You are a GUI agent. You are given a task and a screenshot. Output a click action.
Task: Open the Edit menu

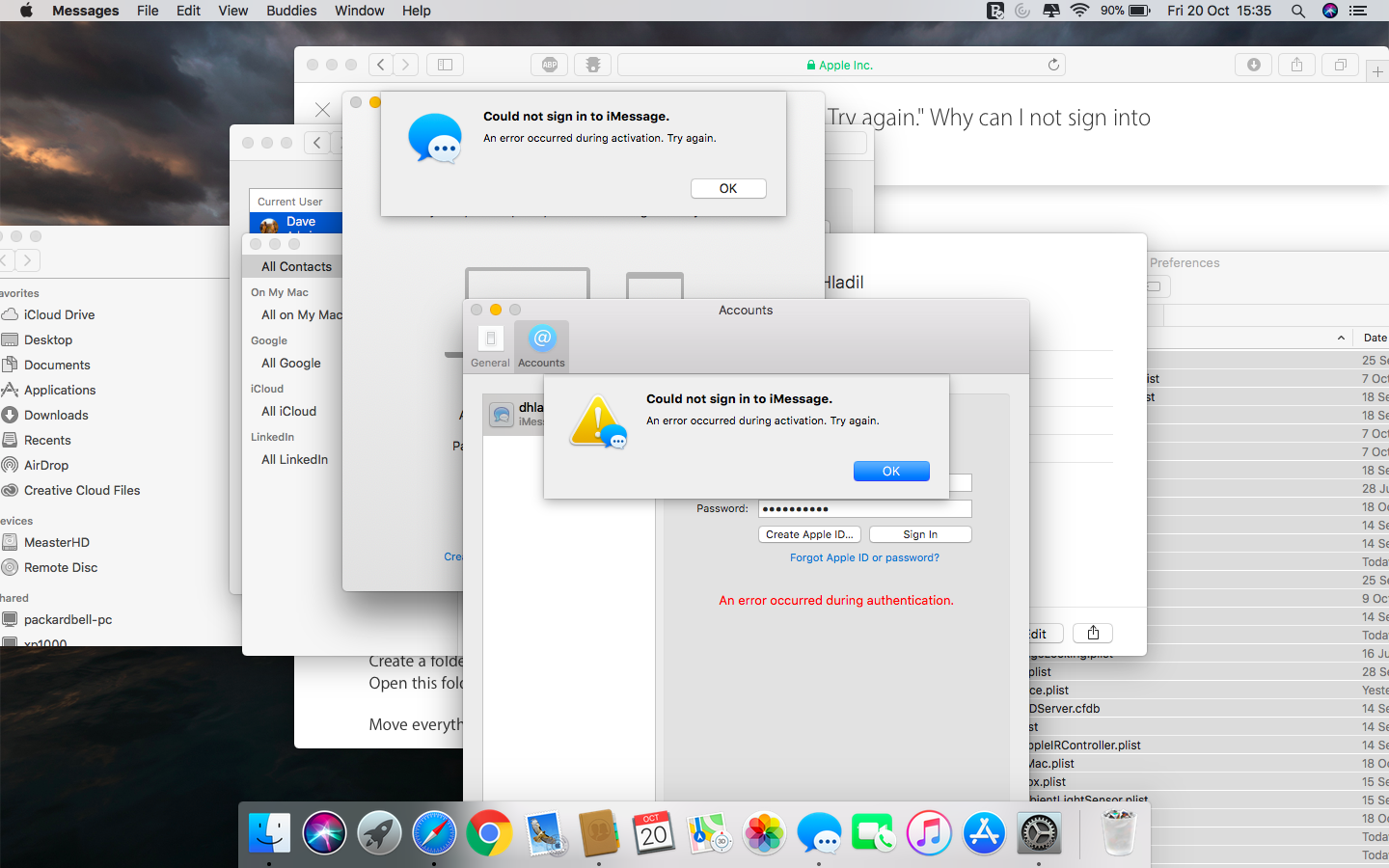tap(188, 11)
